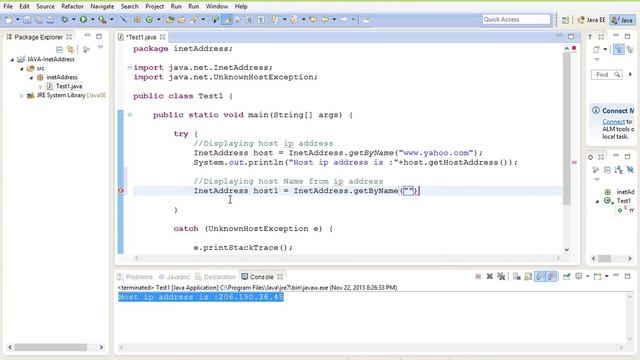This screenshot has height=360, width=640.
Task: Toggle Categorized view in Task List
Action: [x=619, y=50]
